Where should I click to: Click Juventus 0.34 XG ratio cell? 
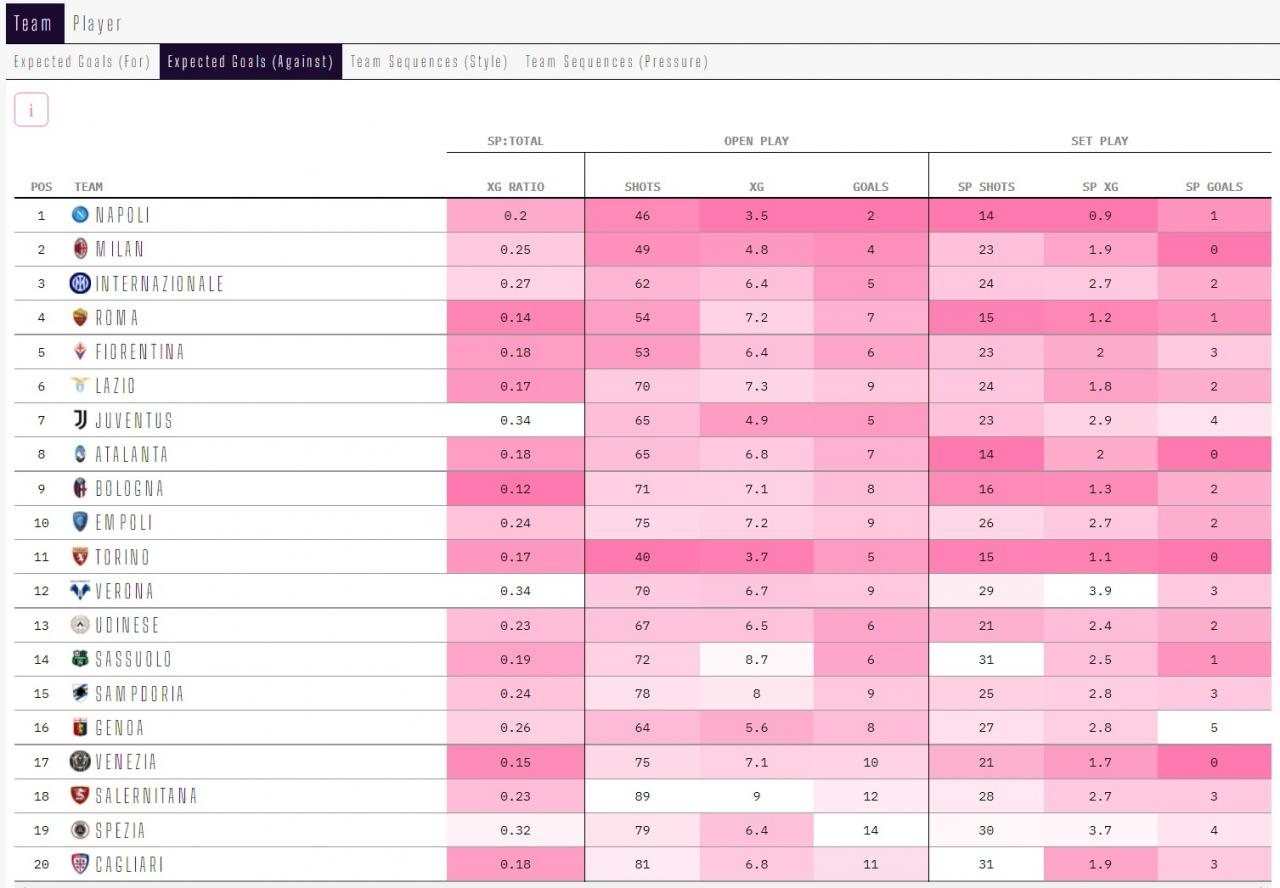click(516, 420)
